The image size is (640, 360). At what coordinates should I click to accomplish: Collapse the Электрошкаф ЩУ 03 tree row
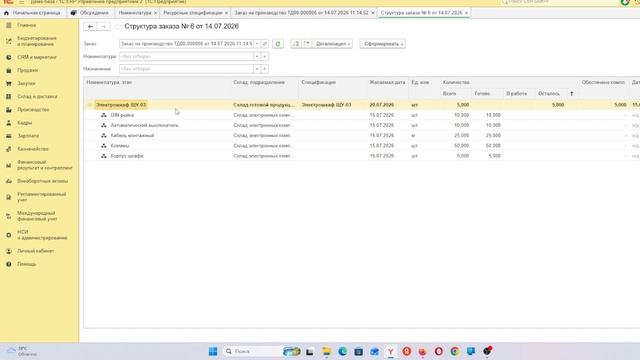pyautogui.click(x=89, y=105)
